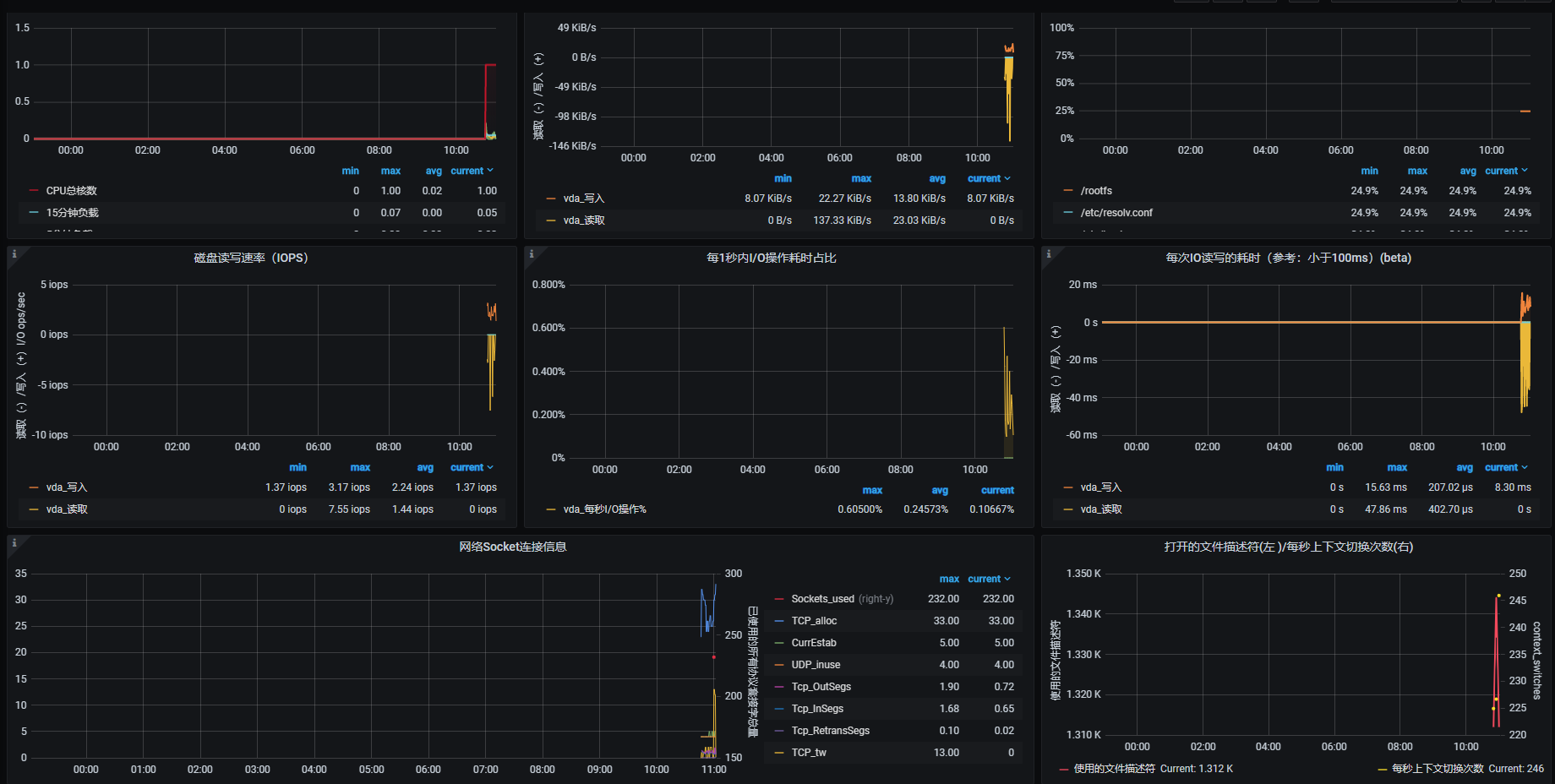
Task: Toggle /rootfs series visibility
Action: (1096, 191)
